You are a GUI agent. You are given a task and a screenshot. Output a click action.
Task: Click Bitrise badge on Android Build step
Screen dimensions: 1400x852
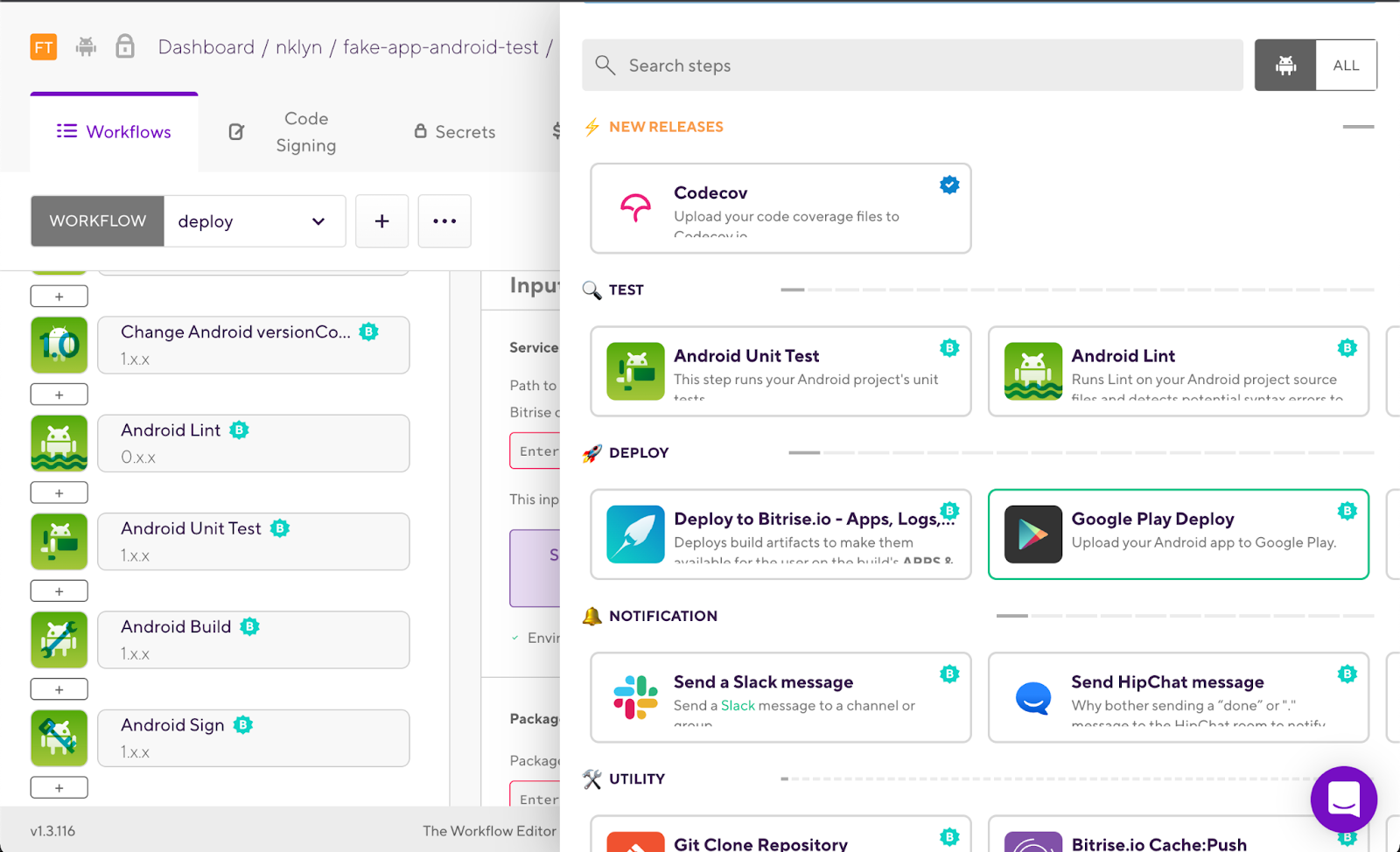pos(250,626)
